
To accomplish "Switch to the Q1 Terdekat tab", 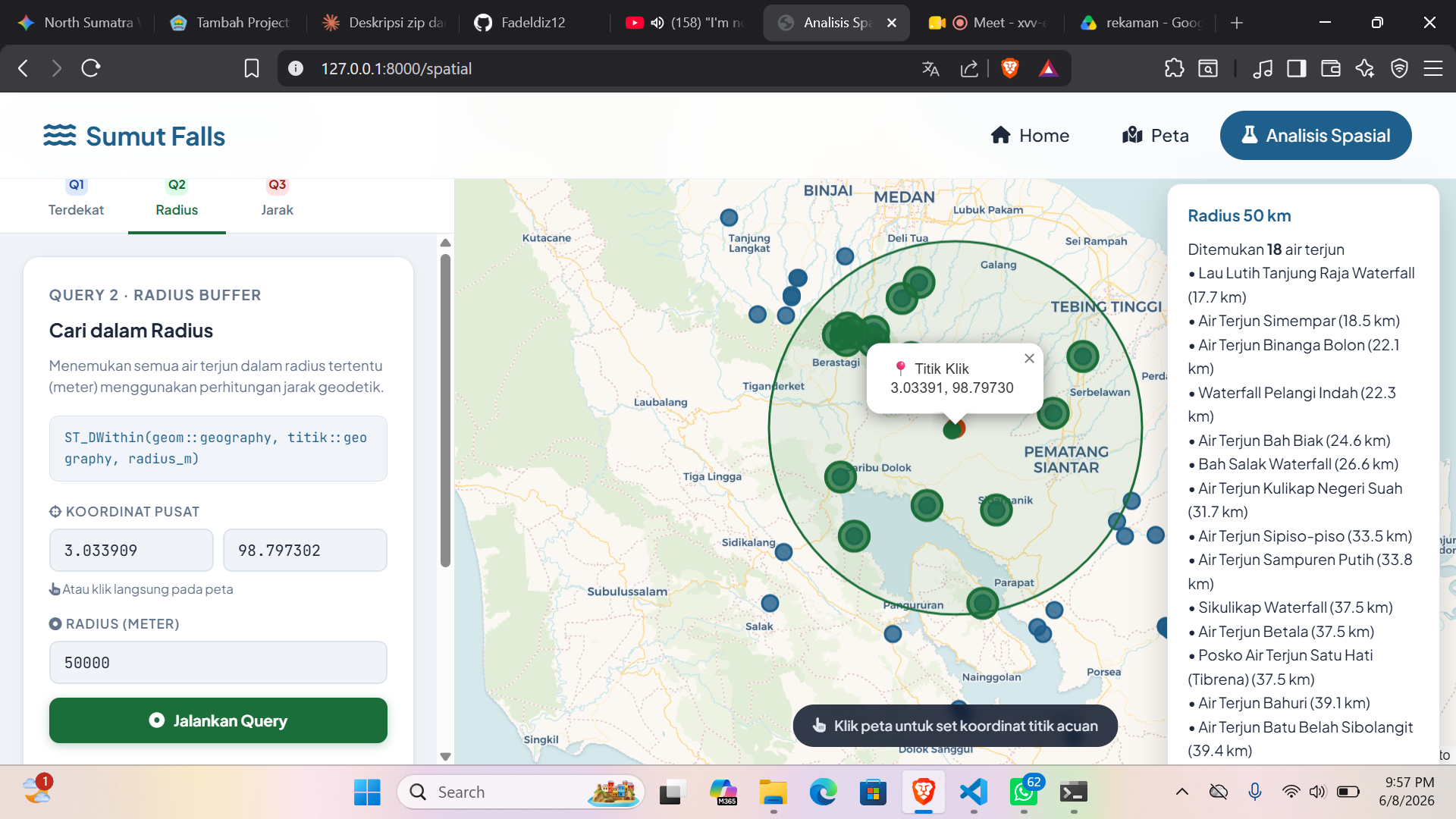I will click(x=76, y=199).
